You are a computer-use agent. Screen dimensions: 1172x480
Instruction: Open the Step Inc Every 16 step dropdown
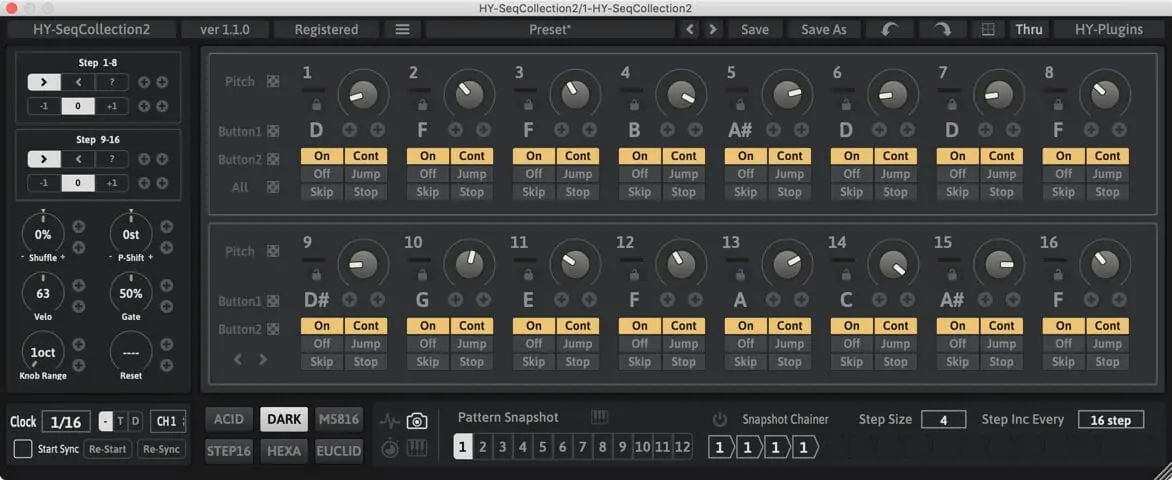tap(1110, 420)
